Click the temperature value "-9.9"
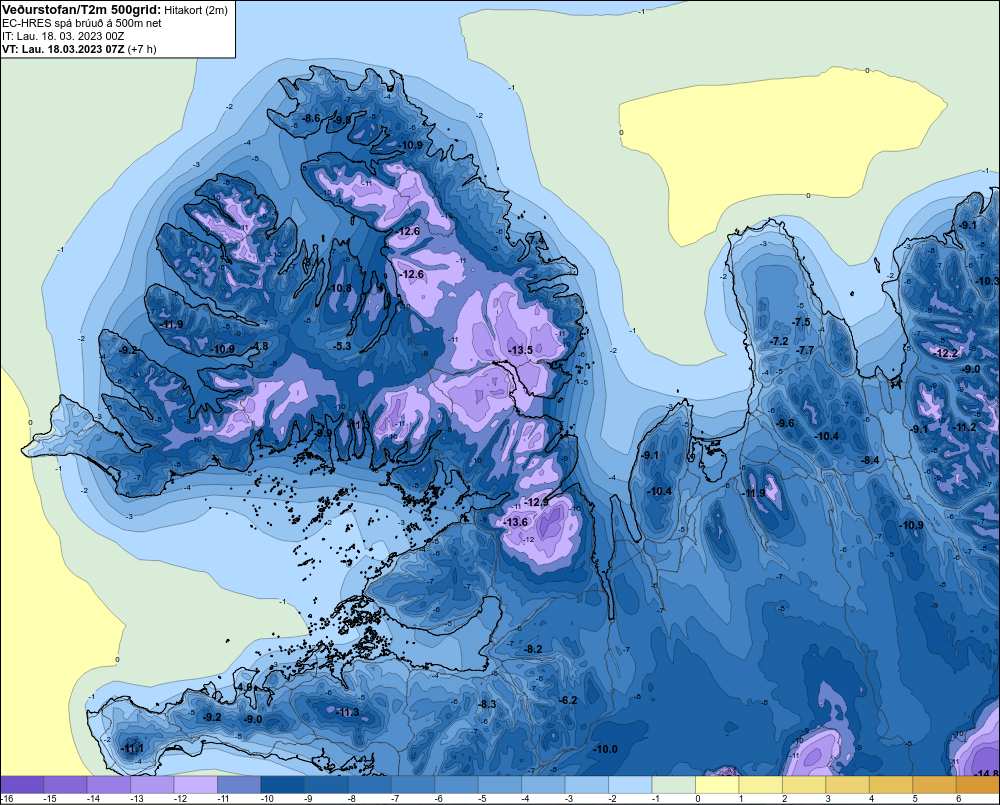 point(325,433)
